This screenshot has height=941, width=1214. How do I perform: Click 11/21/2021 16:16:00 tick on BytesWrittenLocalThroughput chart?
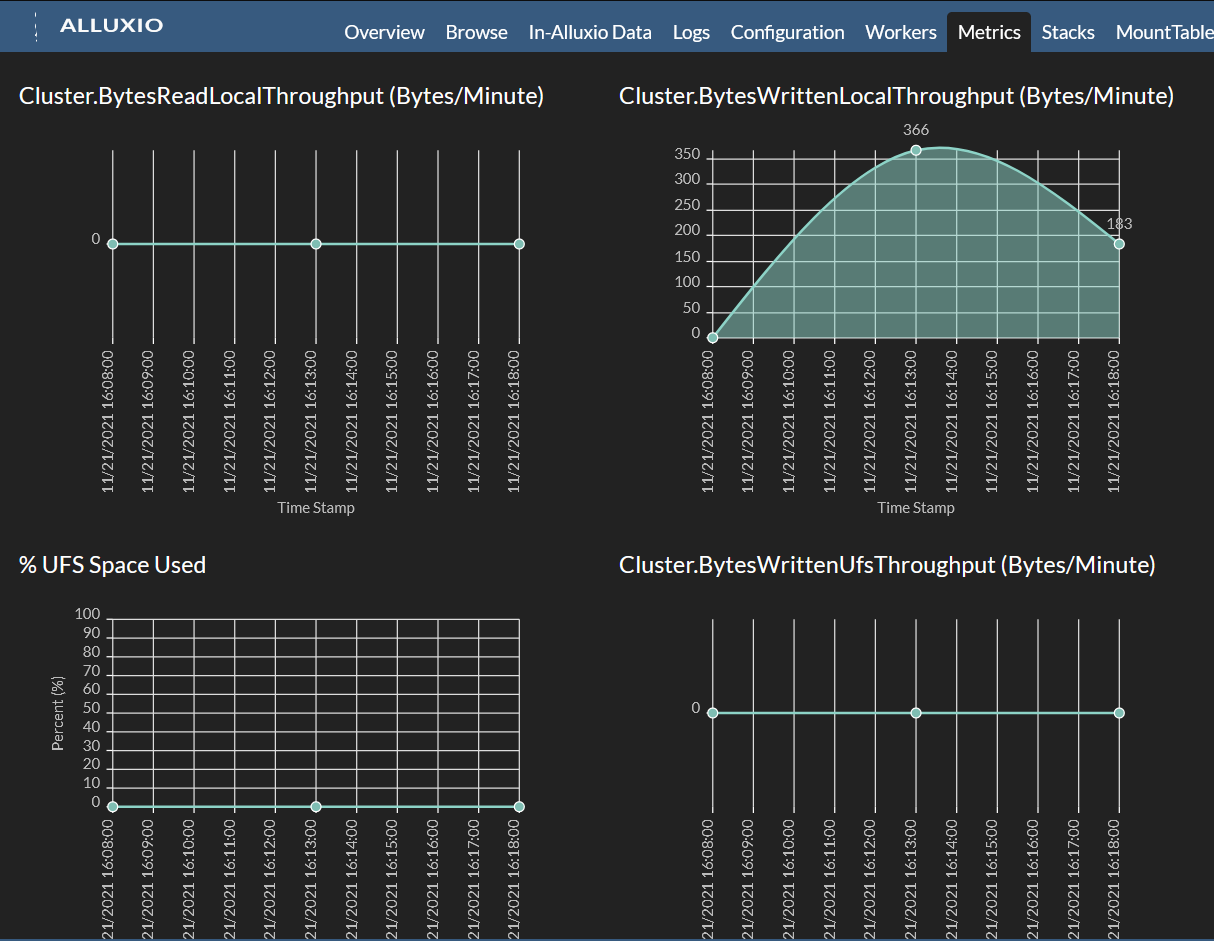coord(1034,420)
